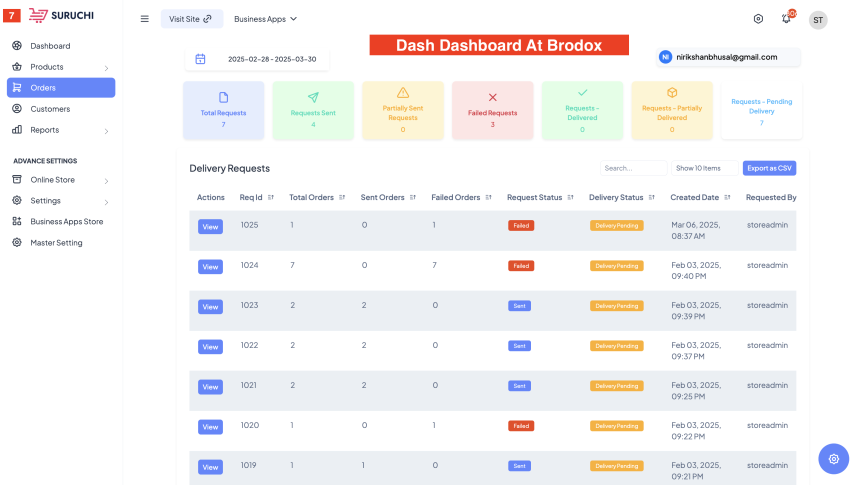Click the Search input field
The height and width of the screenshot is (485, 860).
pos(633,168)
